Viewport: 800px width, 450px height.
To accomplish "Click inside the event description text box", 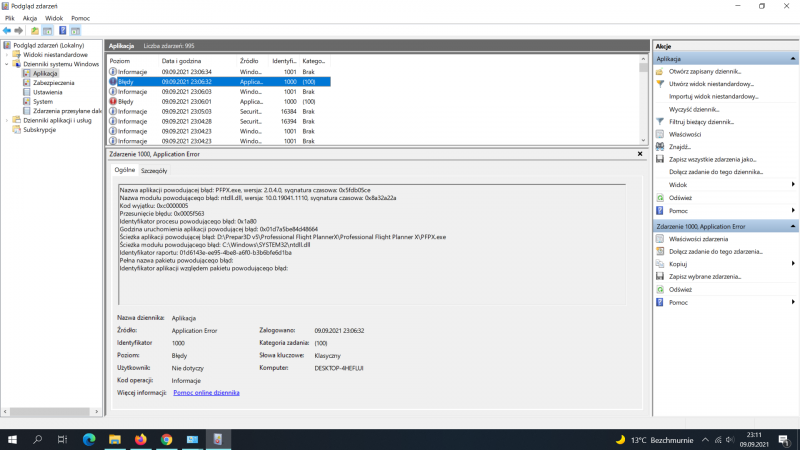I will [x=371, y=244].
